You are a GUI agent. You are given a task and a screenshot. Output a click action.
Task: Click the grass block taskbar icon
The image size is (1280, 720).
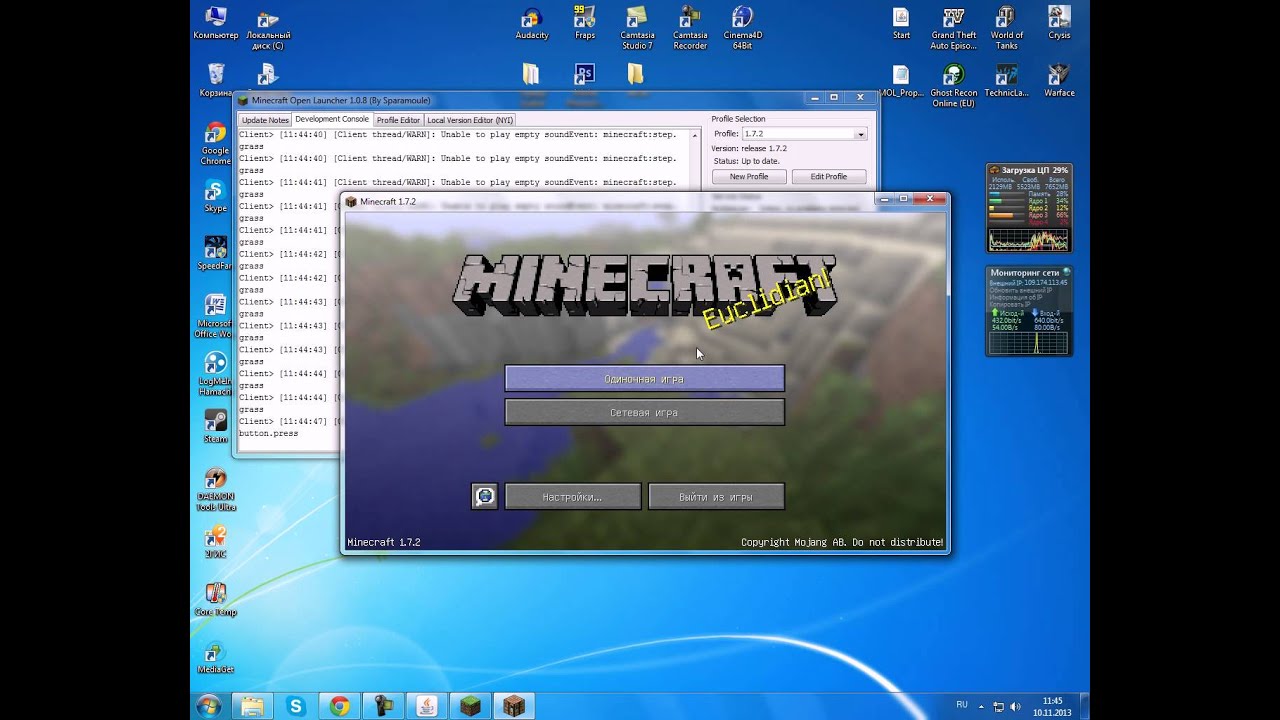(470, 706)
